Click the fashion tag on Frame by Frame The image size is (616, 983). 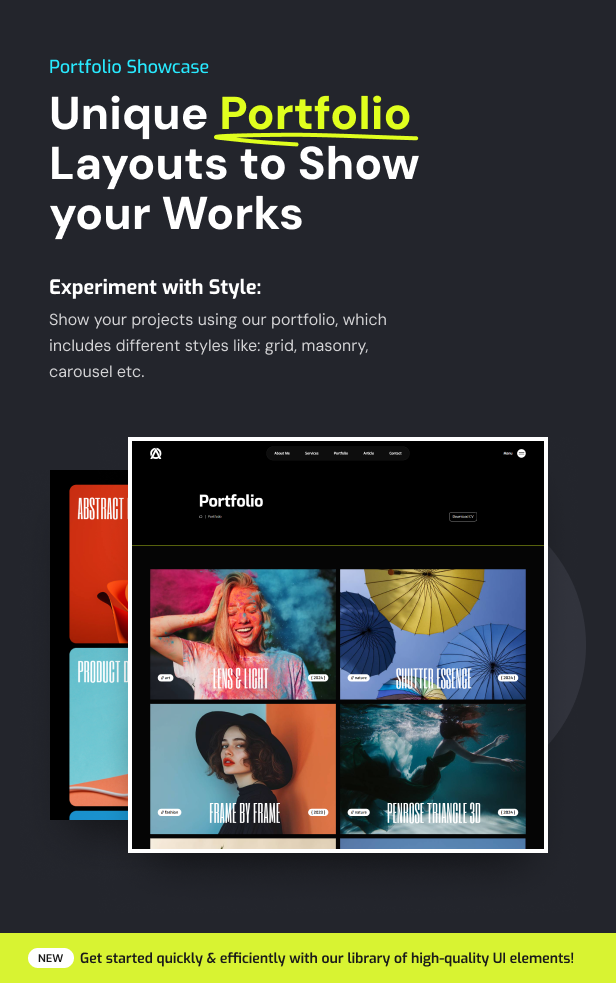[x=169, y=812]
